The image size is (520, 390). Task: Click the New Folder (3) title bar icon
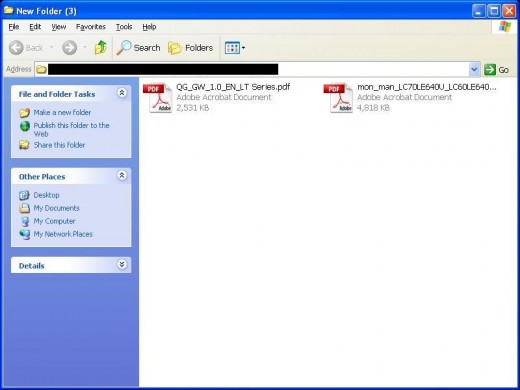click(9, 11)
